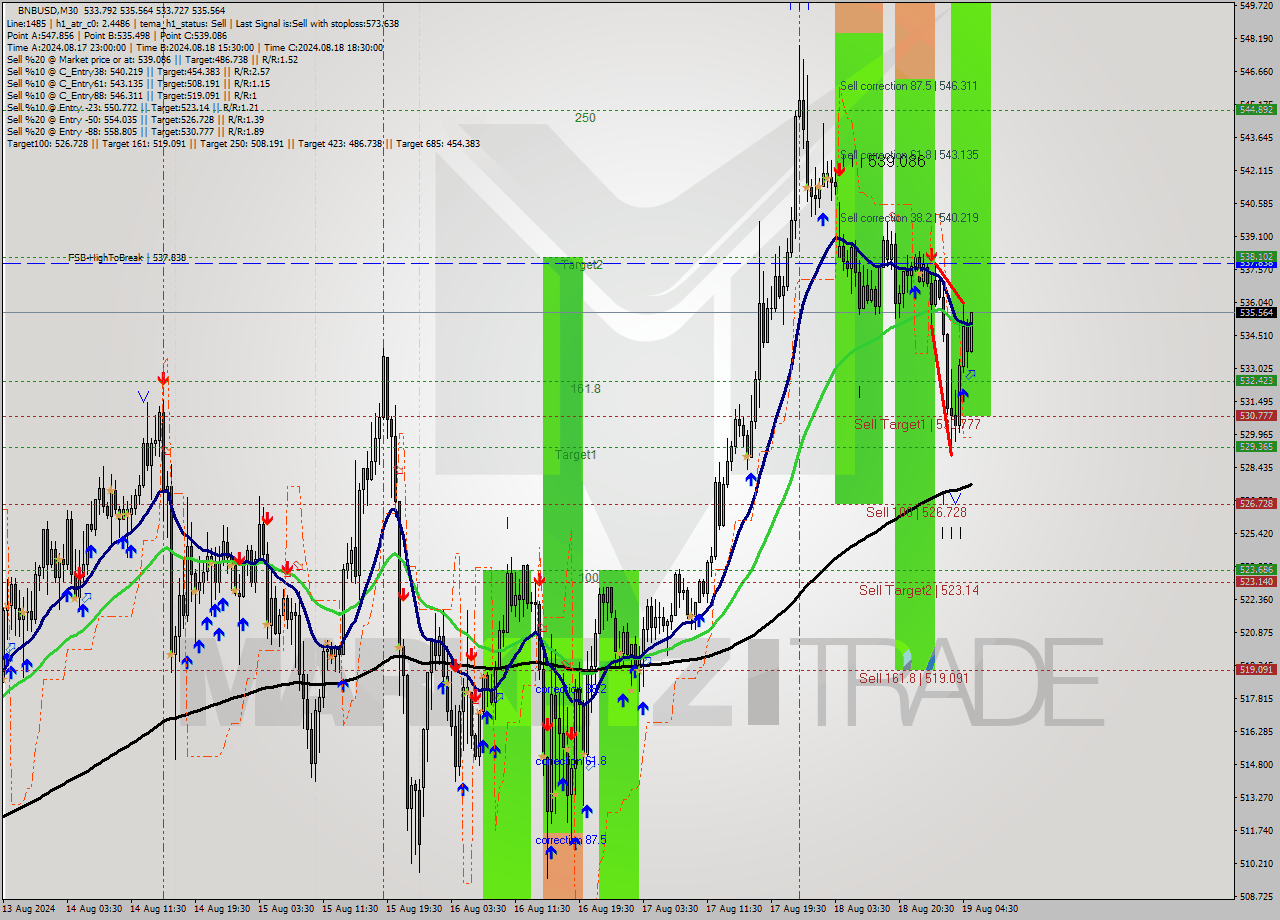This screenshot has width=1280, height=920.
Task: Click the red 523.140 price tag
Action: pyautogui.click(x=1256, y=581)
